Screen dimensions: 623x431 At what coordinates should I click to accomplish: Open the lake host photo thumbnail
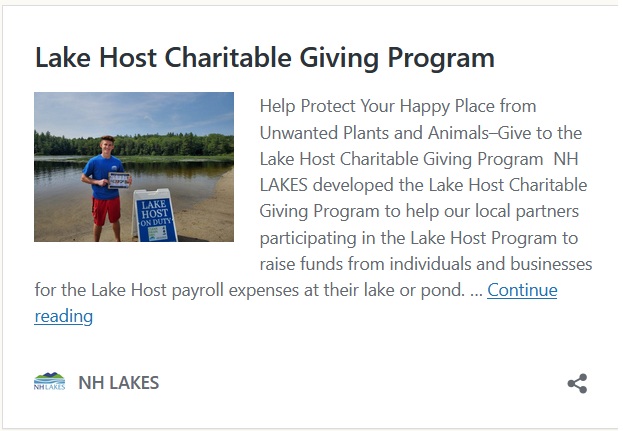134,167
